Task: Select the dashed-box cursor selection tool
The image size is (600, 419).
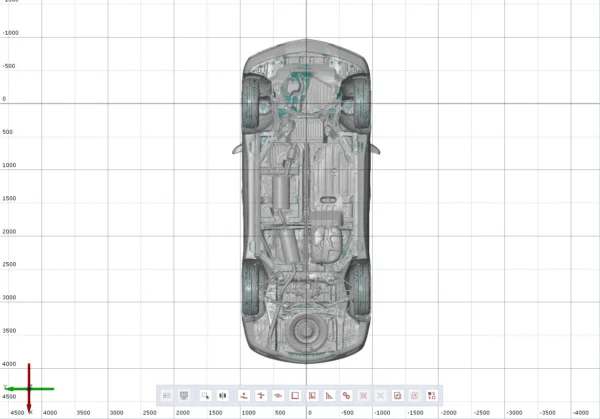Action: click(205, 395)
